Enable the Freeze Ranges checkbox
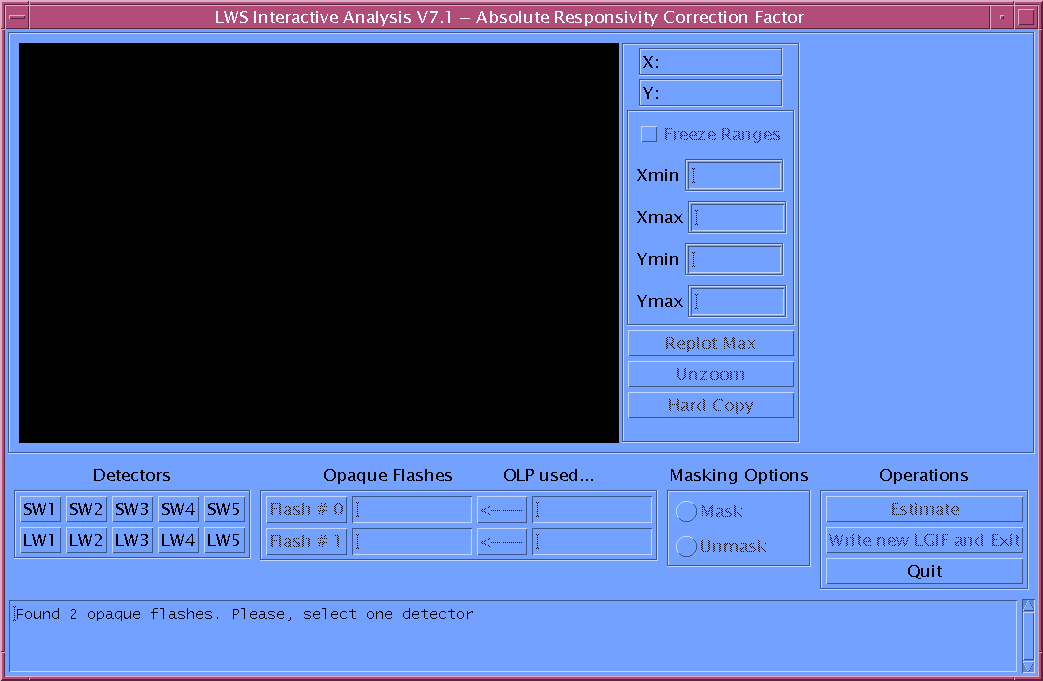The image size is (1043, 681). [x=650, y=134]
